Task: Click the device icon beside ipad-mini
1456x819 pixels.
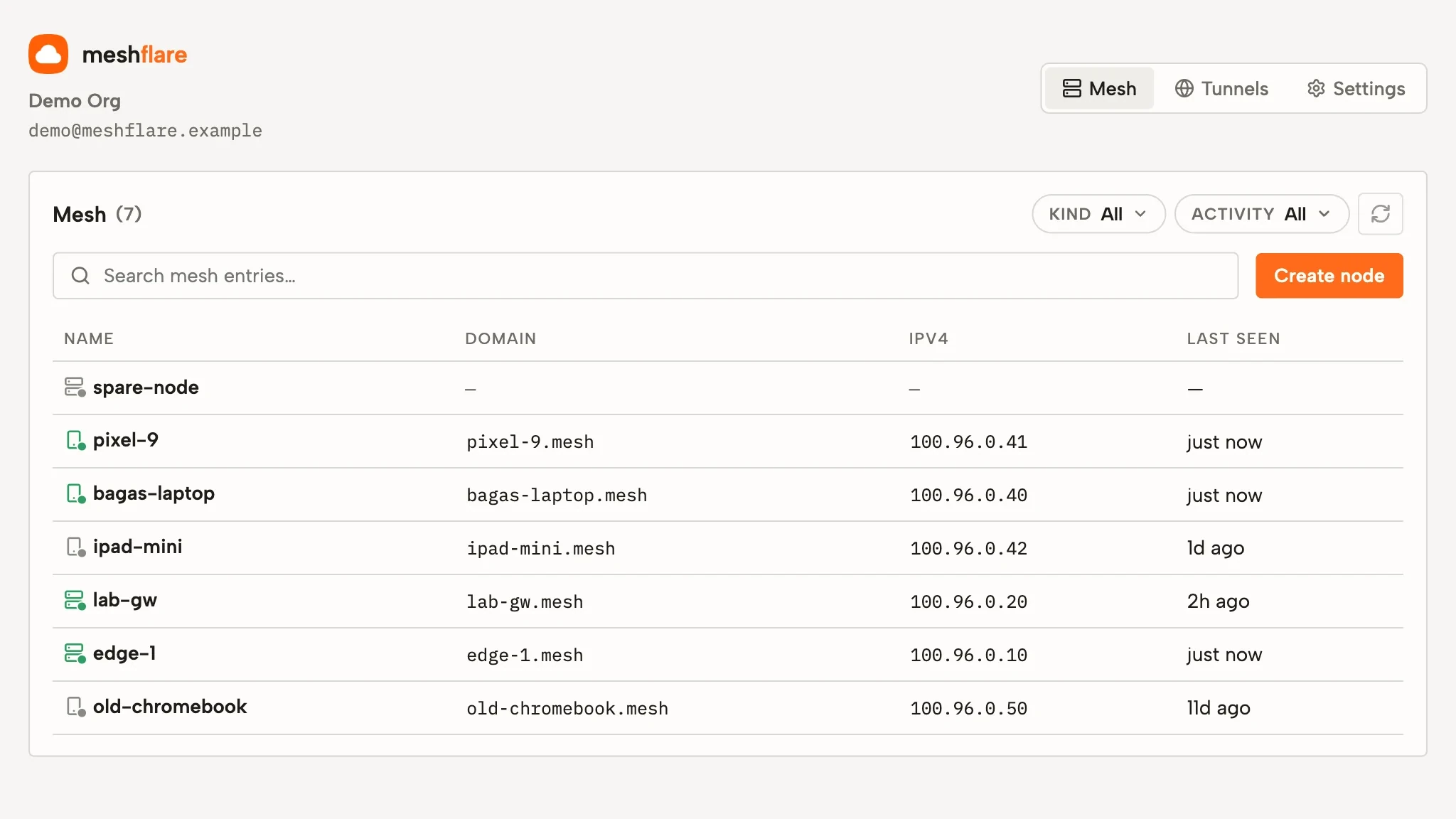Action: click(75, 547)
